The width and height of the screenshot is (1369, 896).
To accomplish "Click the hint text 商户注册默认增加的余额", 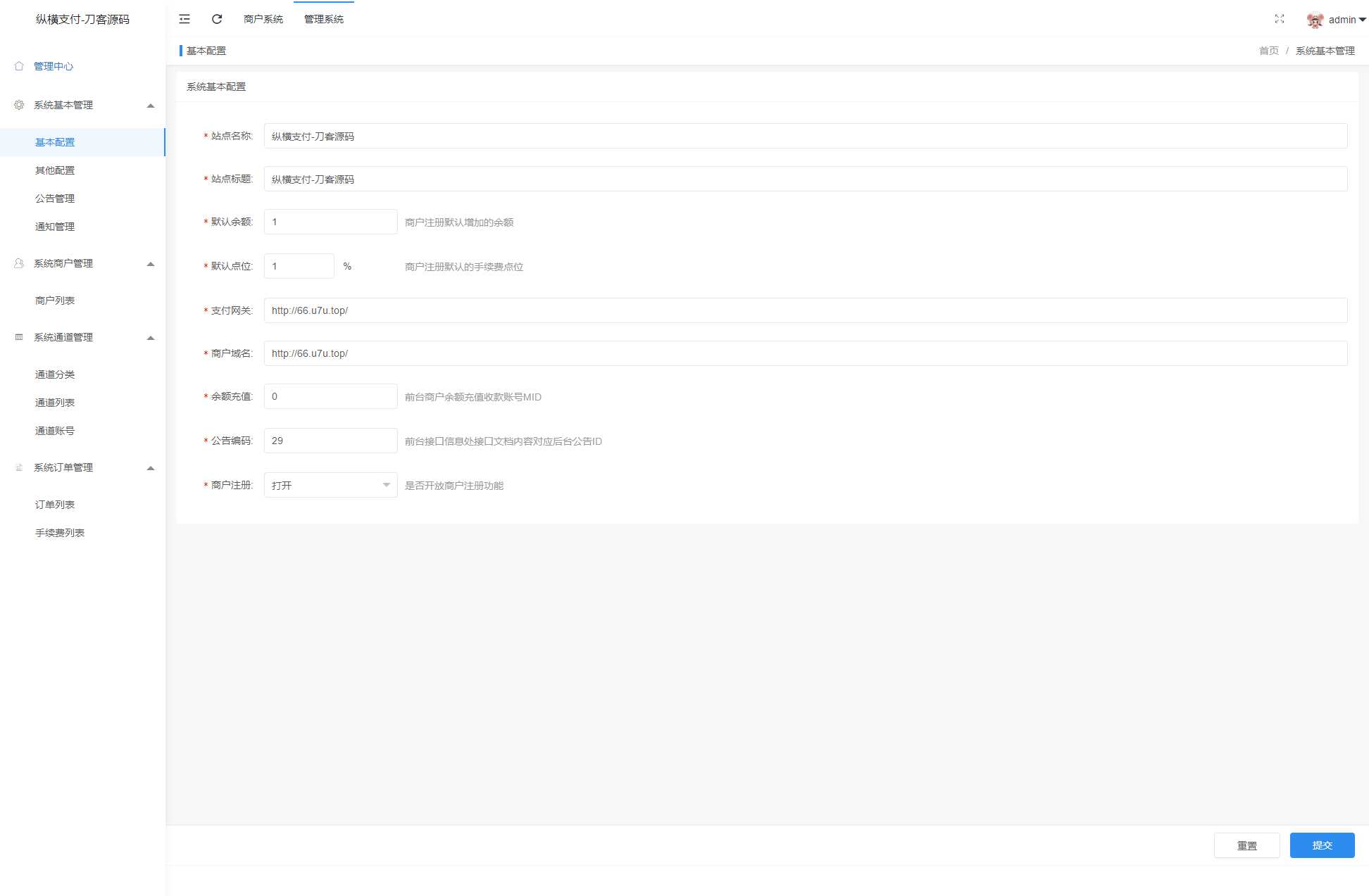I will click(x=459, y=222).
